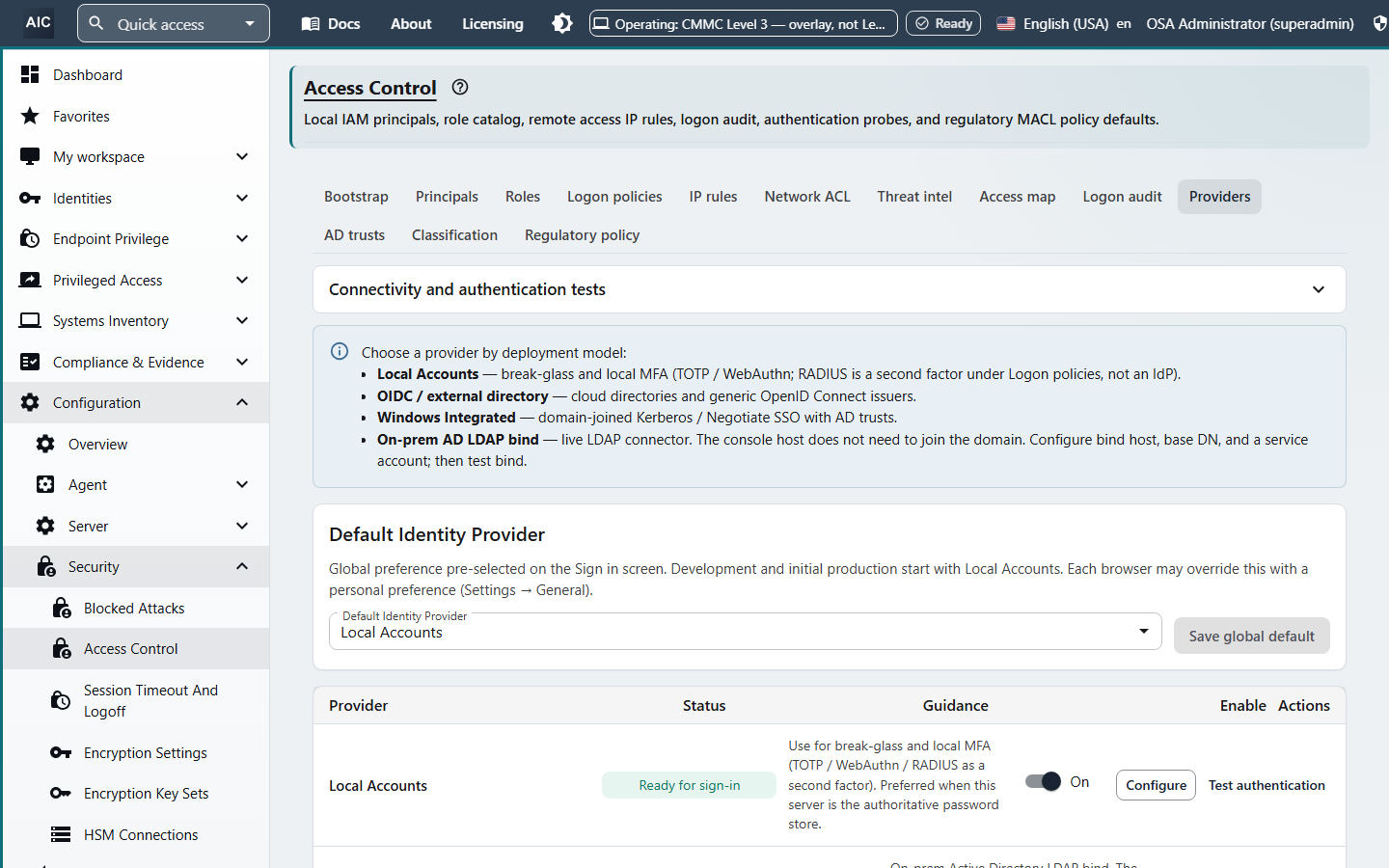Viewport: 1389px width, 868px height.
Task: Open the Logon audit tab
Action: pos(1122,197)
